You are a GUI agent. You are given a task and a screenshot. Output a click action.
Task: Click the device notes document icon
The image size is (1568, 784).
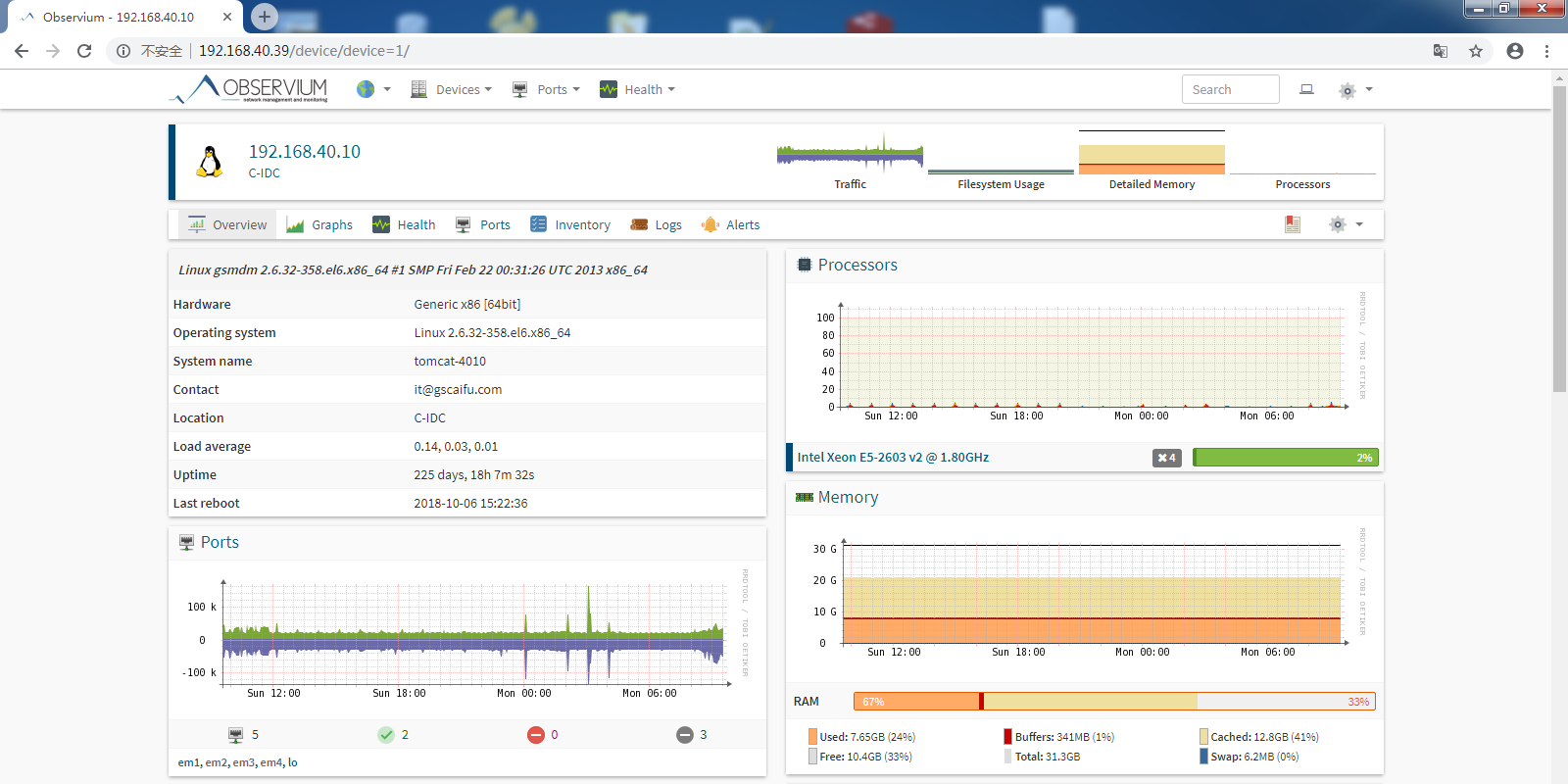pos(1293,224)
